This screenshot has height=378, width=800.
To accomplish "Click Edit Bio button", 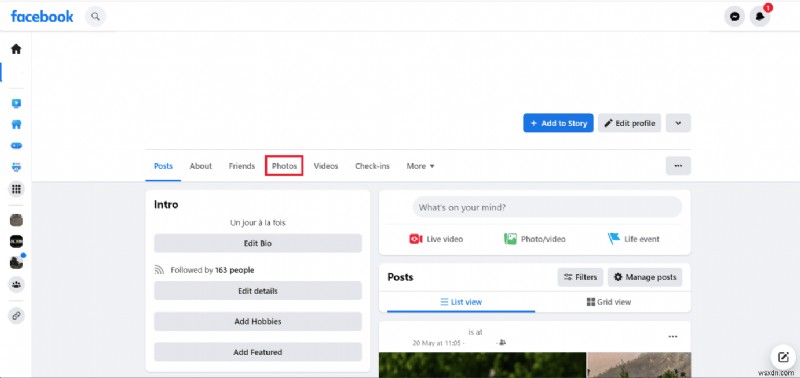I will 258,243.
